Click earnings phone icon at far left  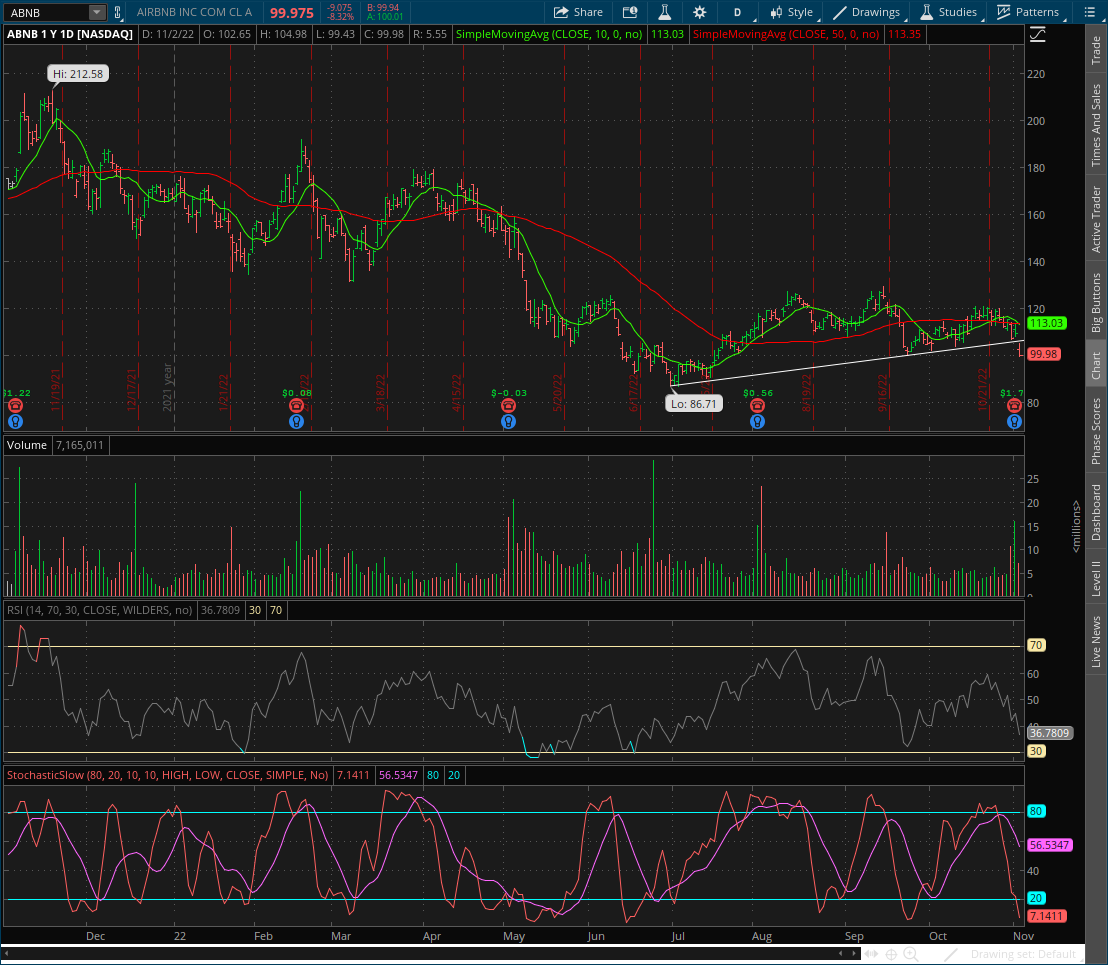15,405
